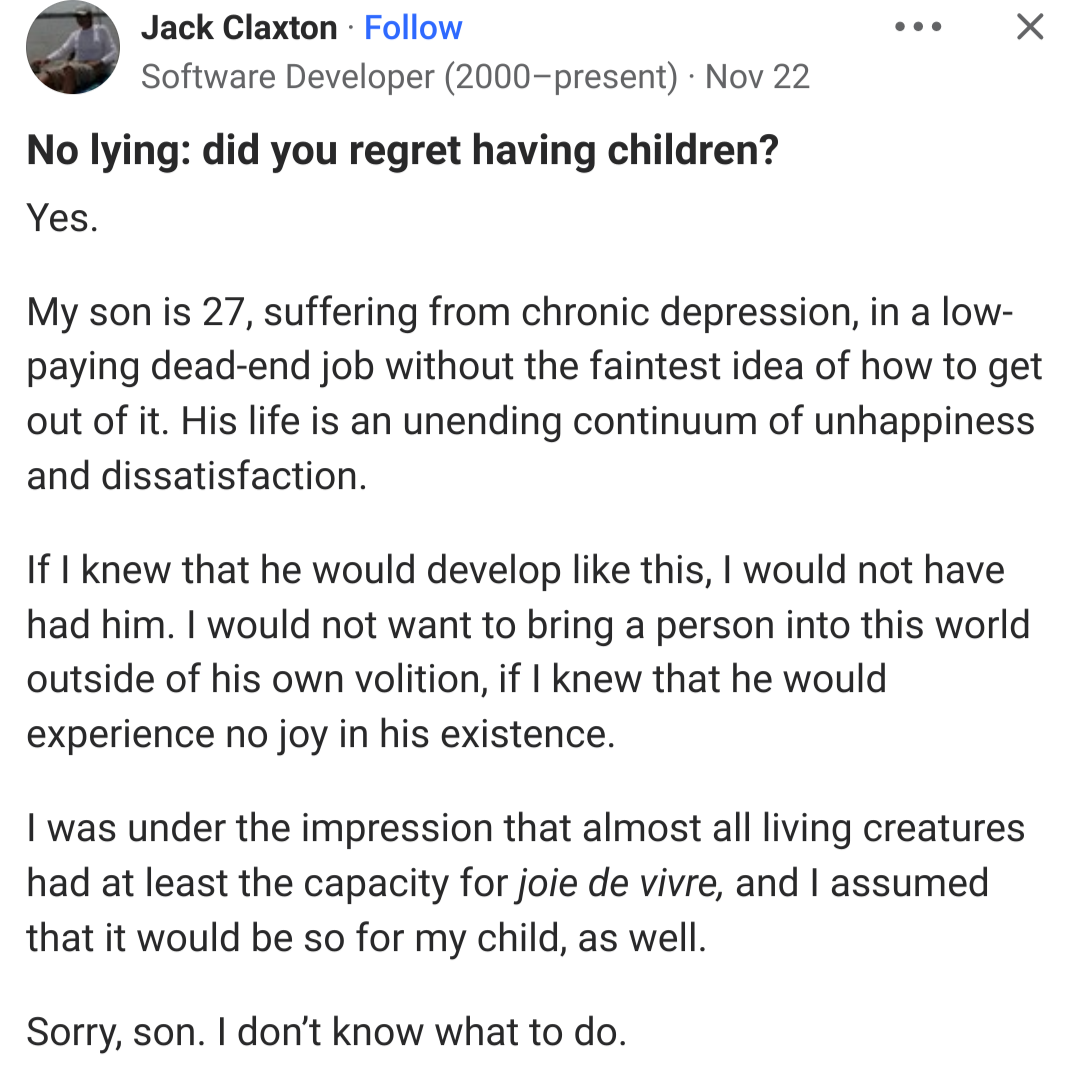Click the Nov 22 post date
This screenshot has height=1084, width=1080.
757,77
